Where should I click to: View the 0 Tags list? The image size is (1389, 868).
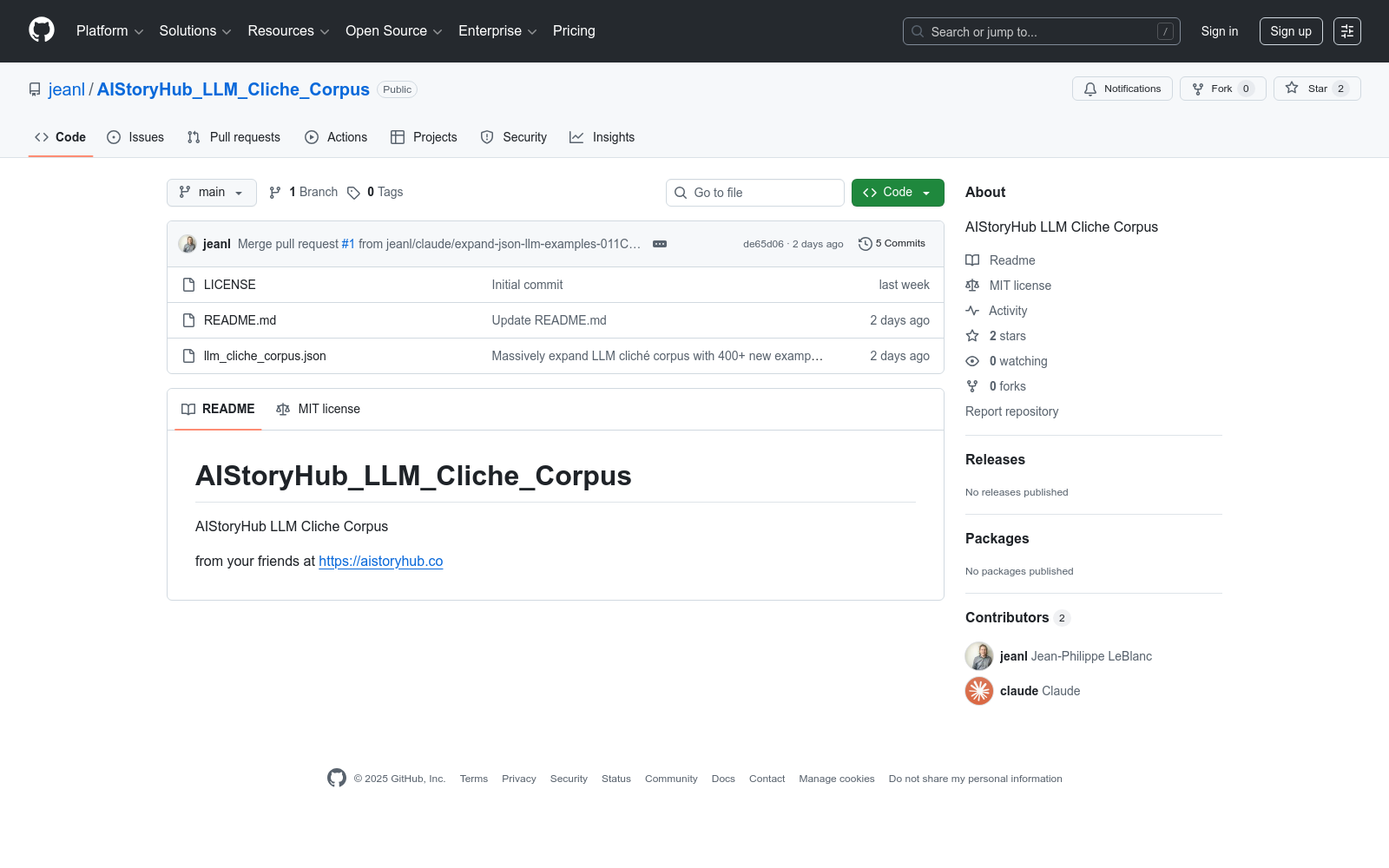[375, 192]
